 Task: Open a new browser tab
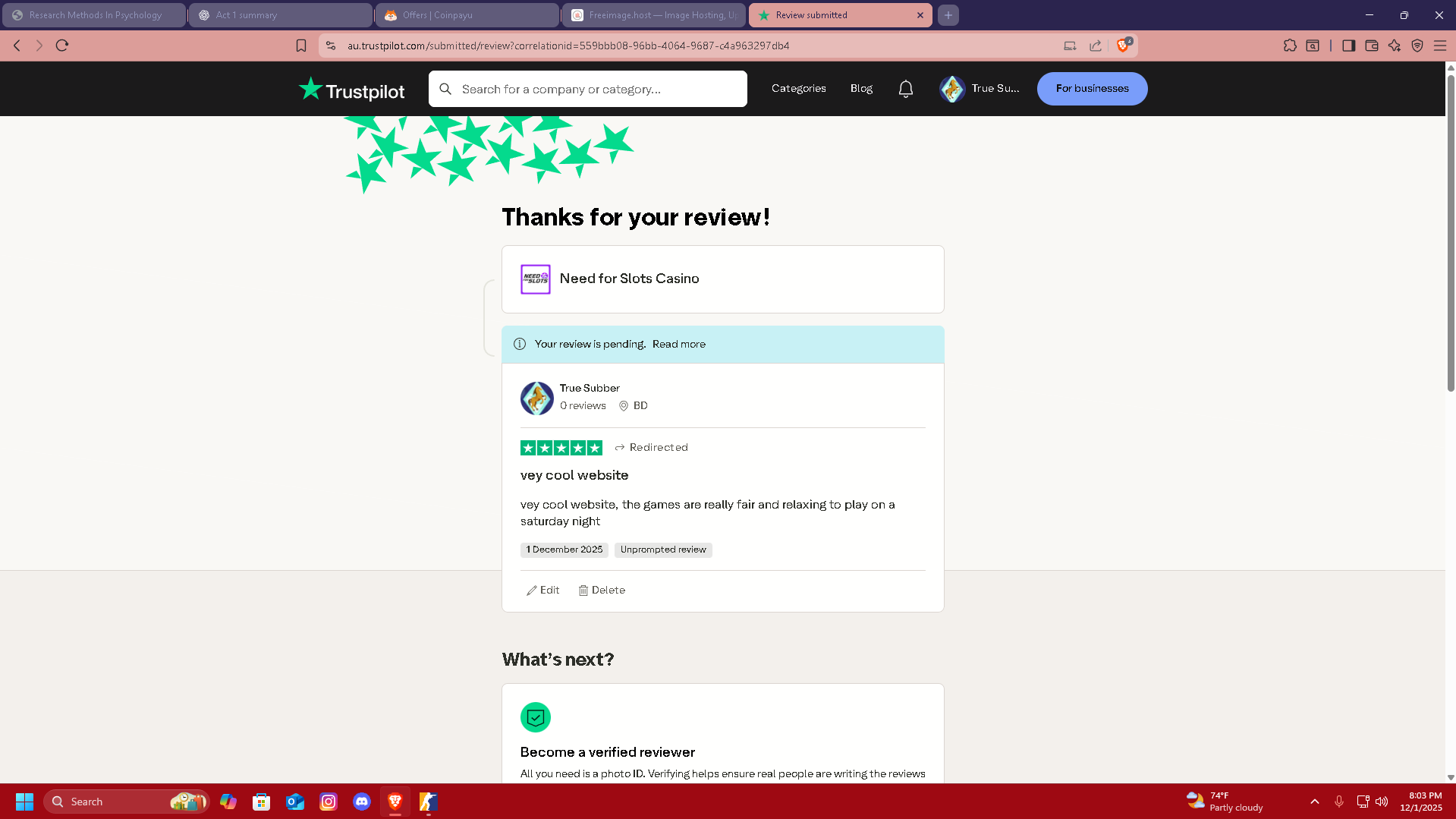948,15
